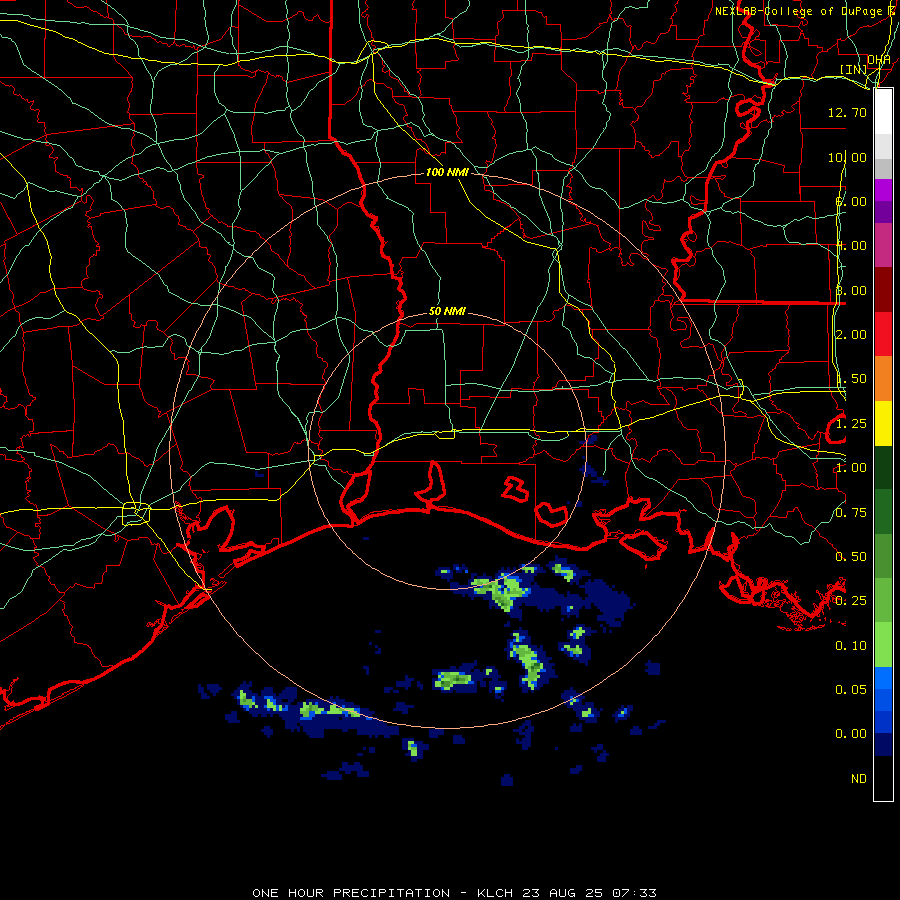Click the 0.25 legend value

[851, 601]
